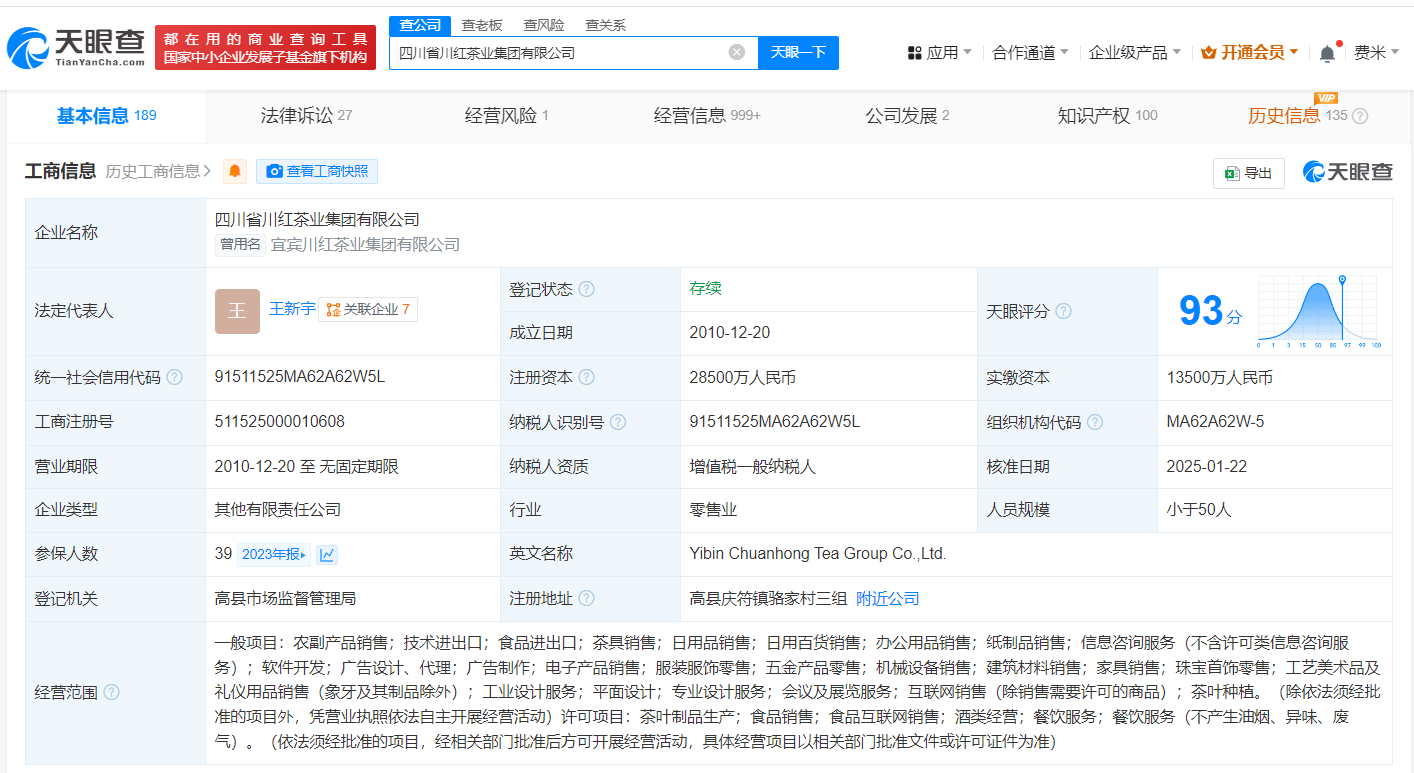The image size is (1414, 773).
Task: Clear search field with X icon
Action: coord(737,53)
